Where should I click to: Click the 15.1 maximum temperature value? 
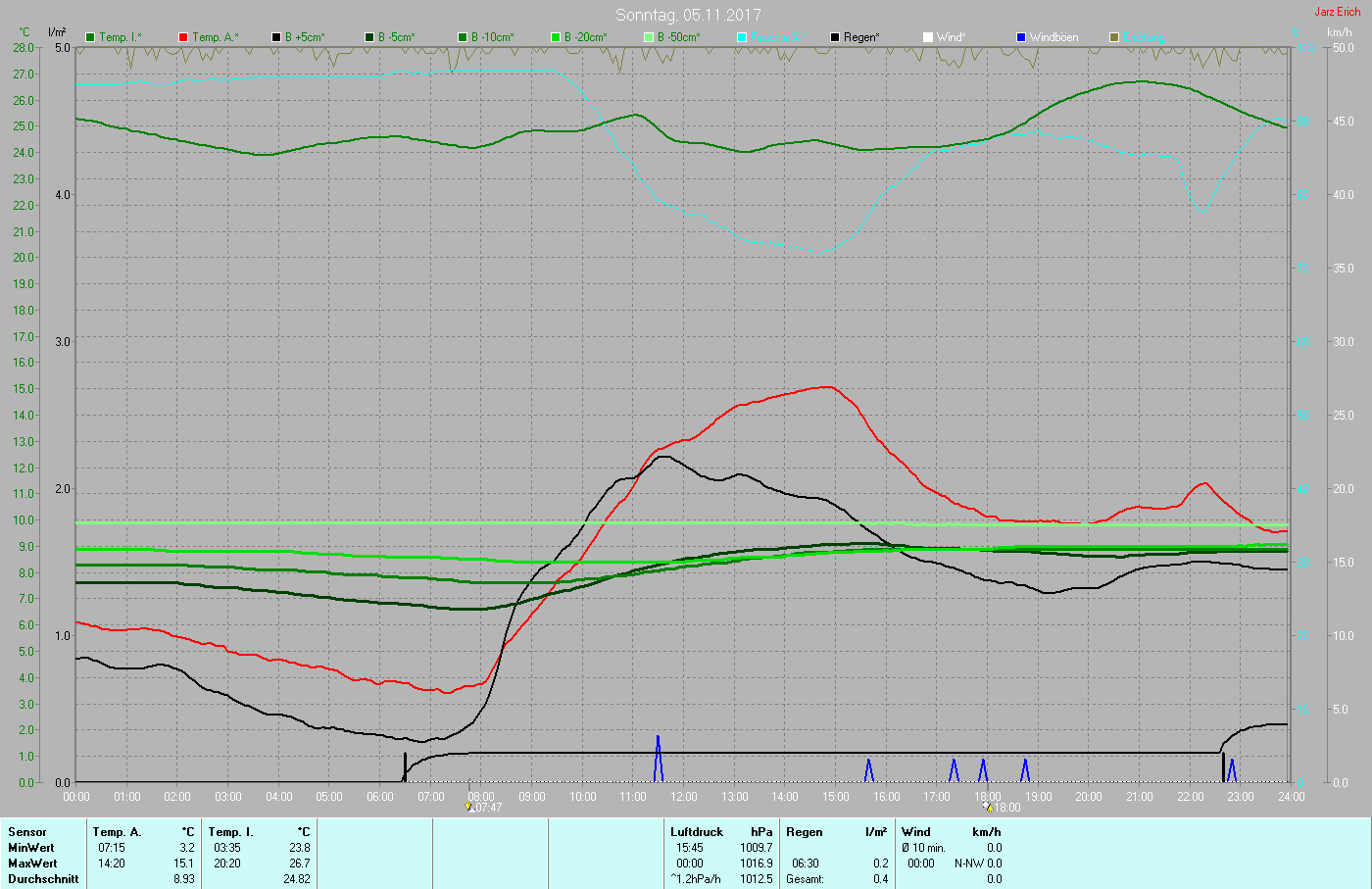coord(184,864)
